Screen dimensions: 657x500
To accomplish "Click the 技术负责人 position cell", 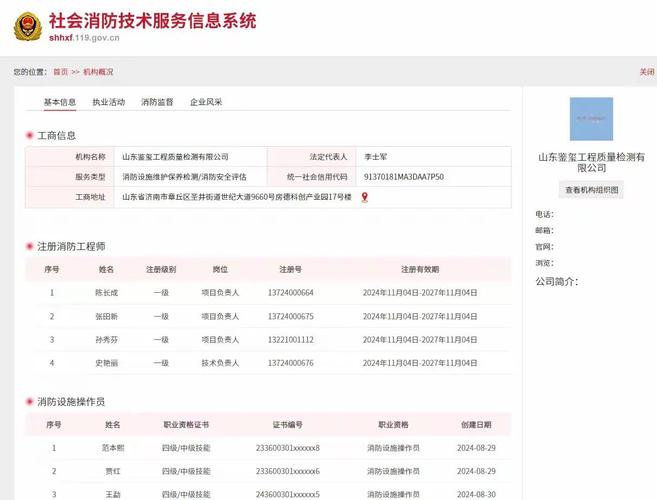I will (220, 363).
